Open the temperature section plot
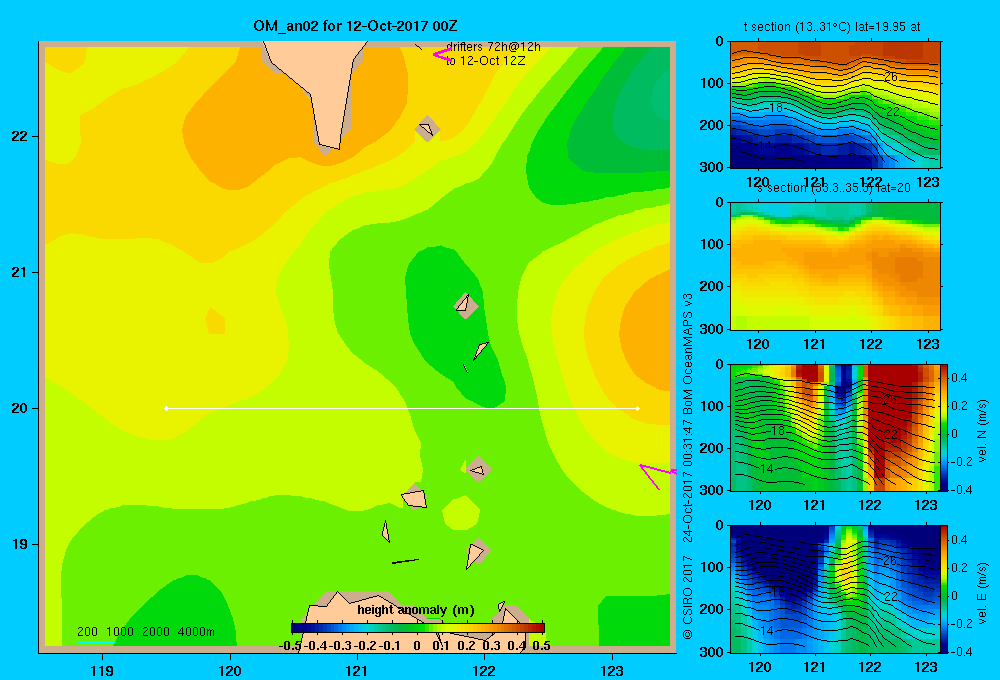Viewport: 1000px width, 680px height. pyautogui.click(x=835, y=105)
